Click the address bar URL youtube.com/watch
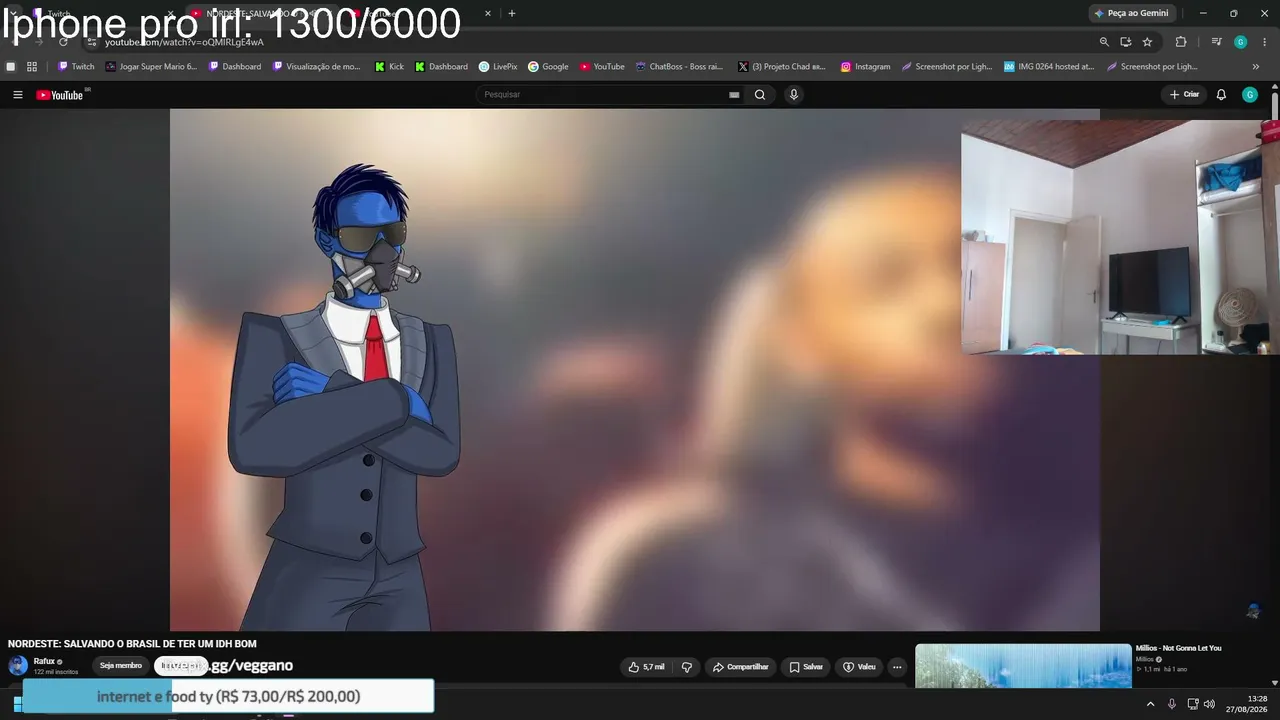 click(185, 42)
